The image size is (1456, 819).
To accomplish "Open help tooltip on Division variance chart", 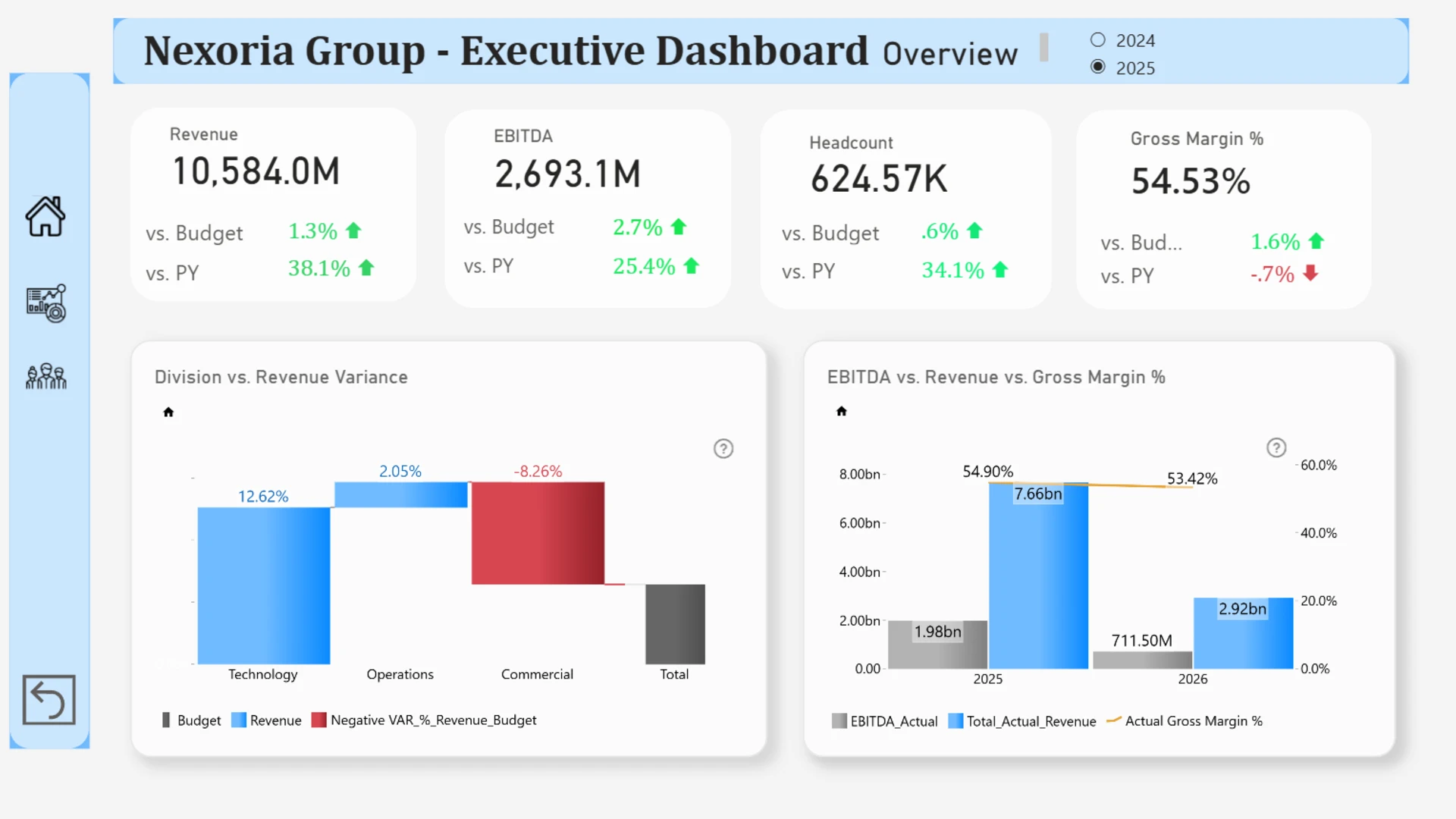I will [x=723, y=449].
